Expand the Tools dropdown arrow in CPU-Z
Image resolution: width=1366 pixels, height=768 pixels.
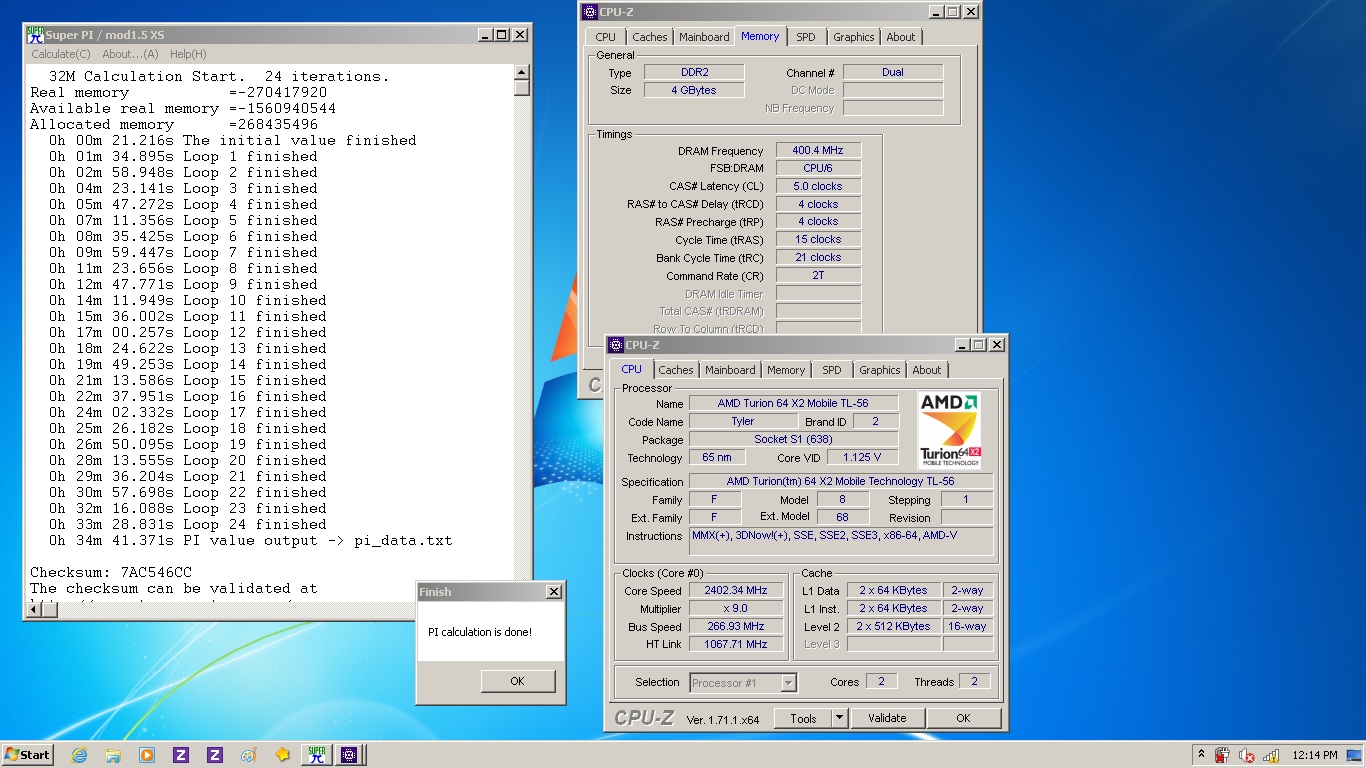click(839, 718)
